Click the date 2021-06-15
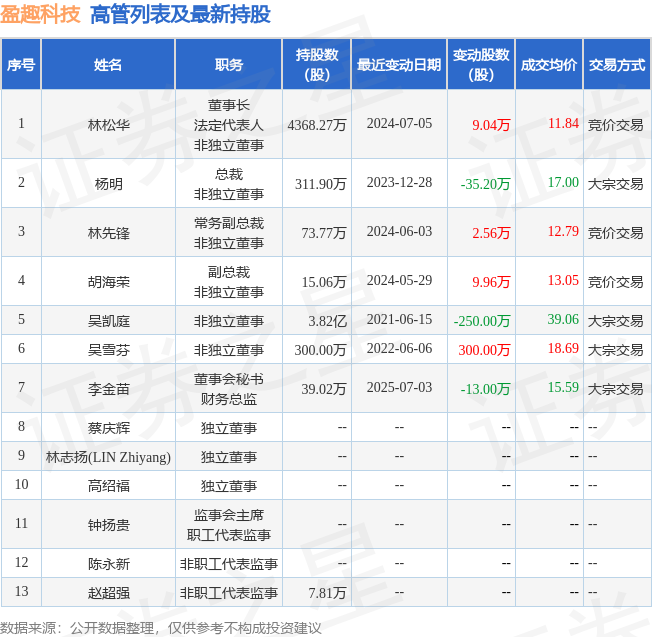The width and height of the screenshot is (652, 637). coord(399,320)
